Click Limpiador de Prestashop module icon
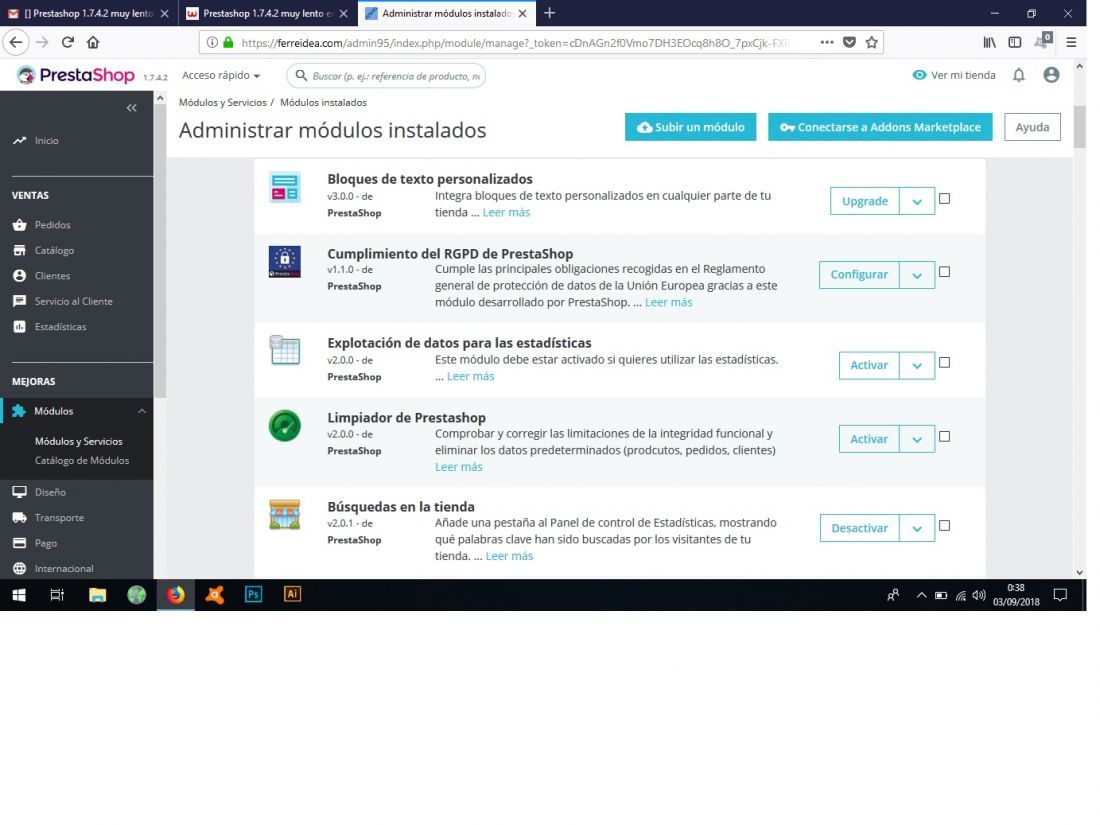 tap(285, 426)
